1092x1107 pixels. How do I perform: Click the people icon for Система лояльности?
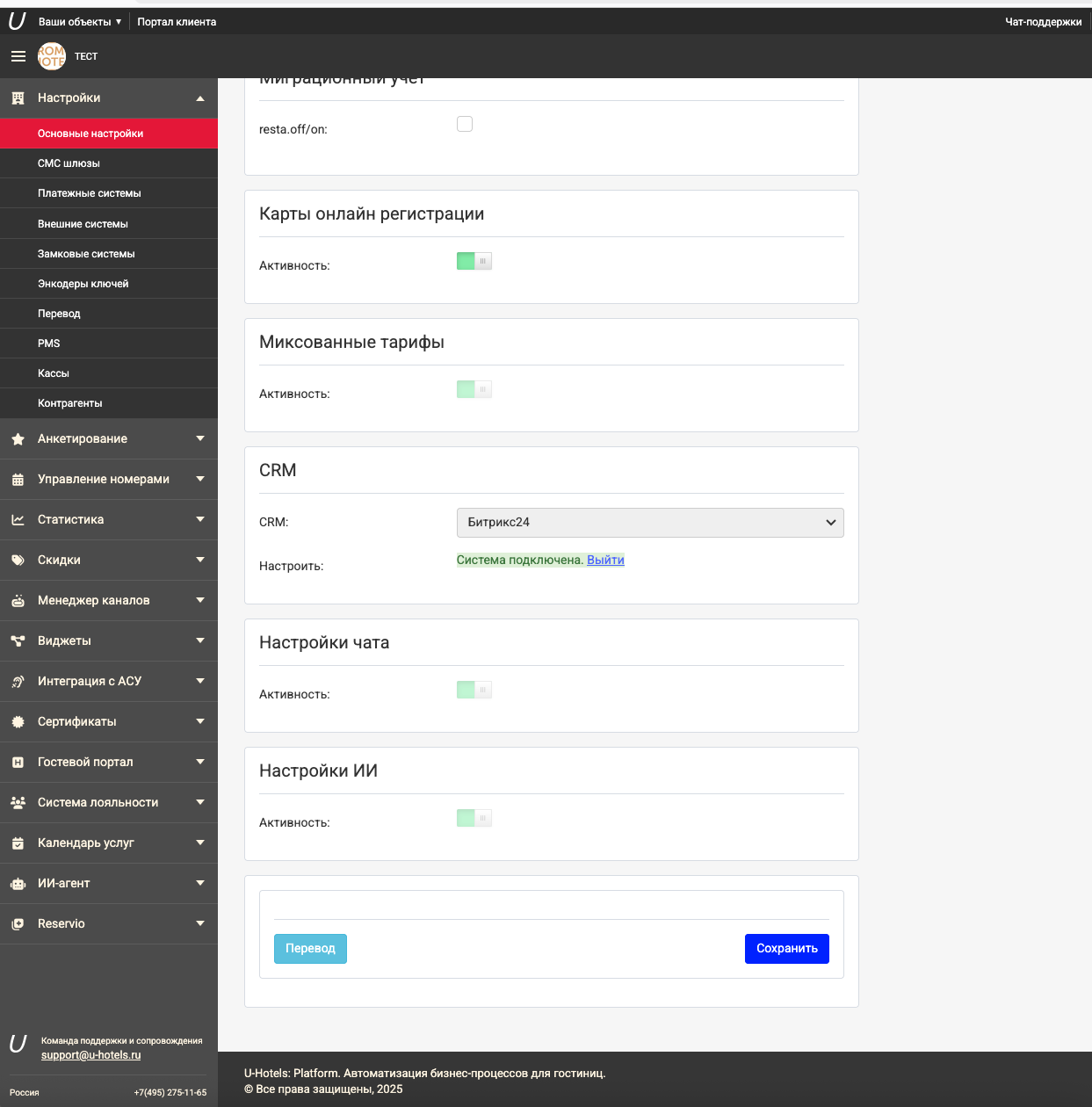point(18,803)
